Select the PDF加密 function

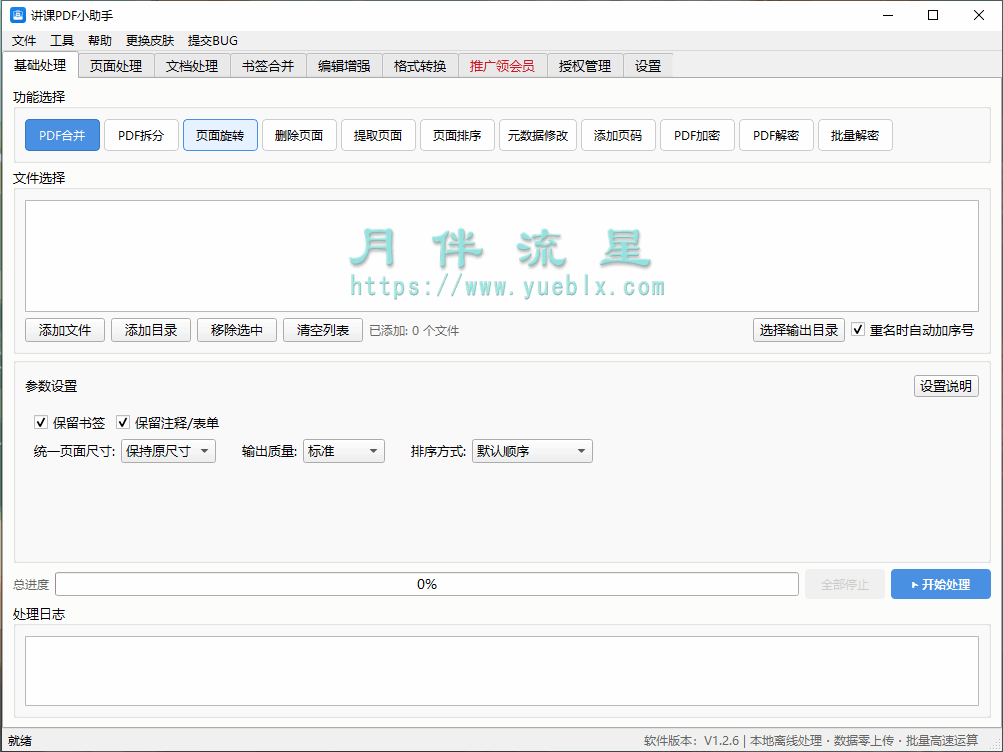tap(697, 135)
